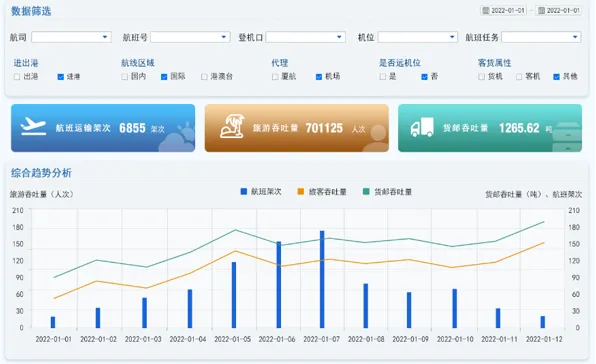
Task: Click the 2022-01-11 axis label
Action: [x=499, y=339]
